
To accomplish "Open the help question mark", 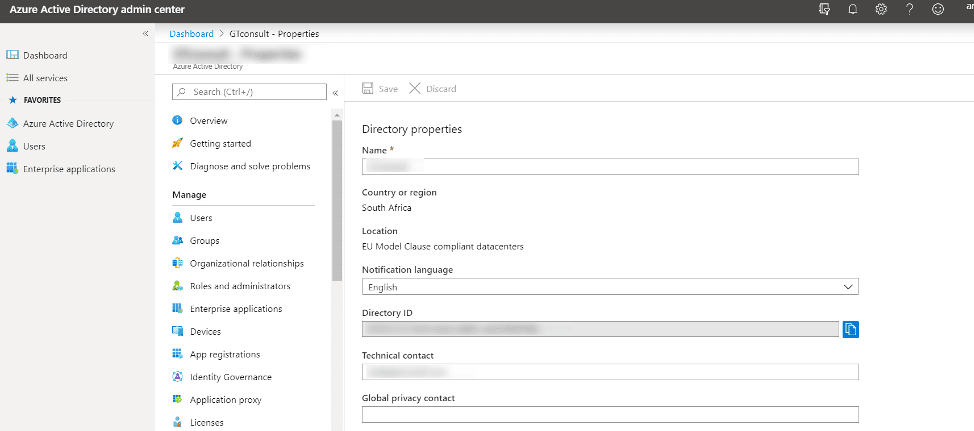I will tap(909, 9).
